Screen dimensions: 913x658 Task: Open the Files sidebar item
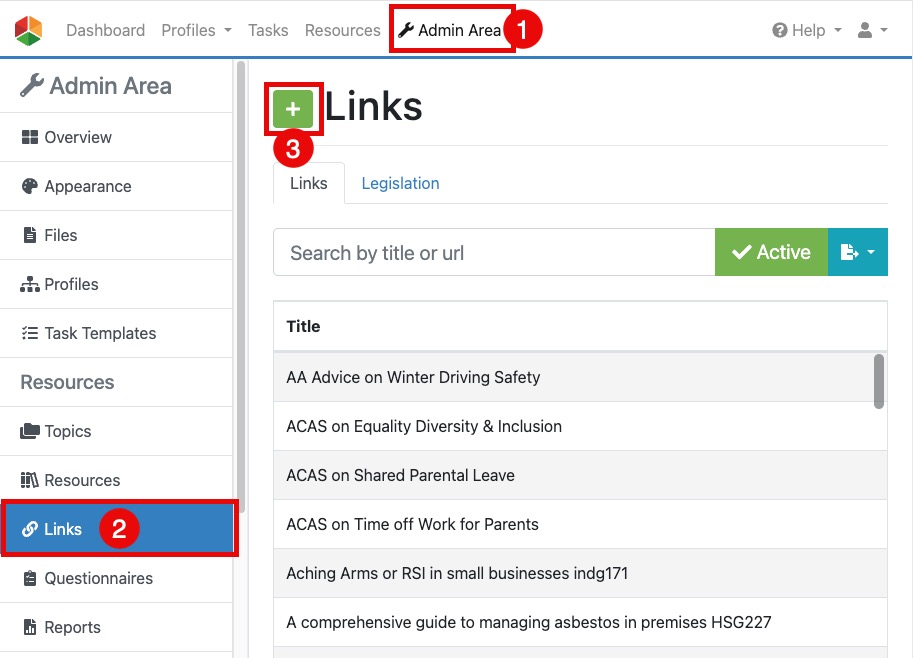point(60,235)
